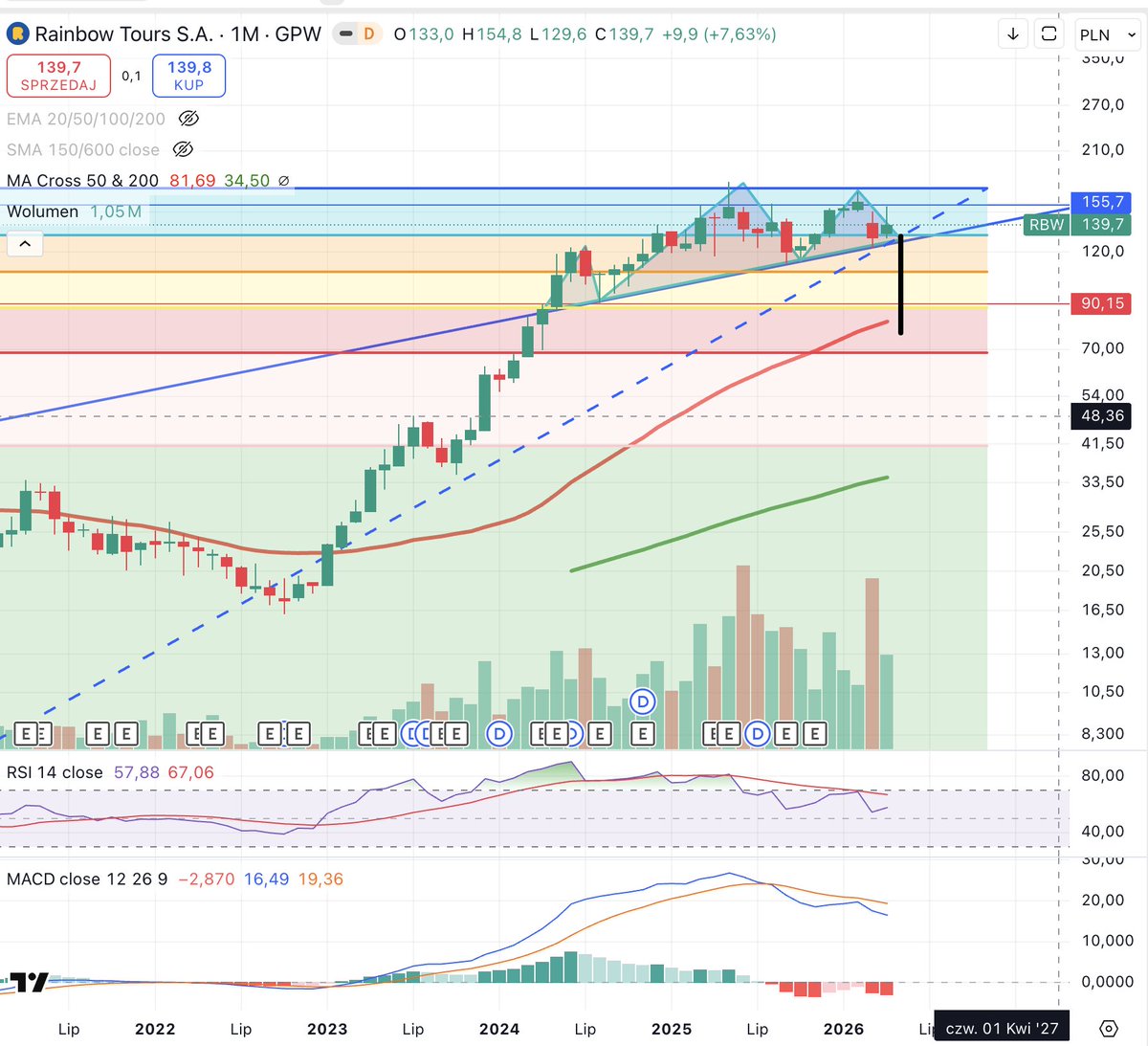
Task: Open the PLN currency dropdown
Action: (x=1108, y=34)
